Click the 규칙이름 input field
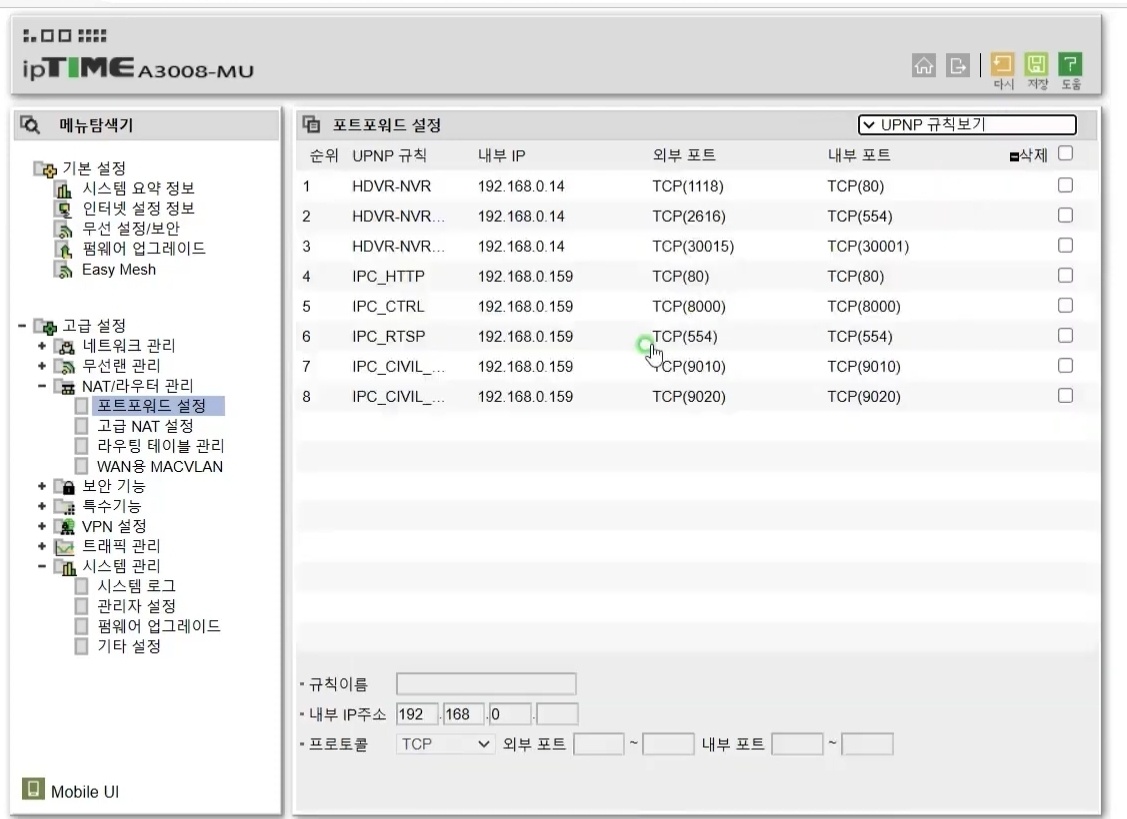The height and width of the screenshot is (819, 1127). click(x=486, y=684)
